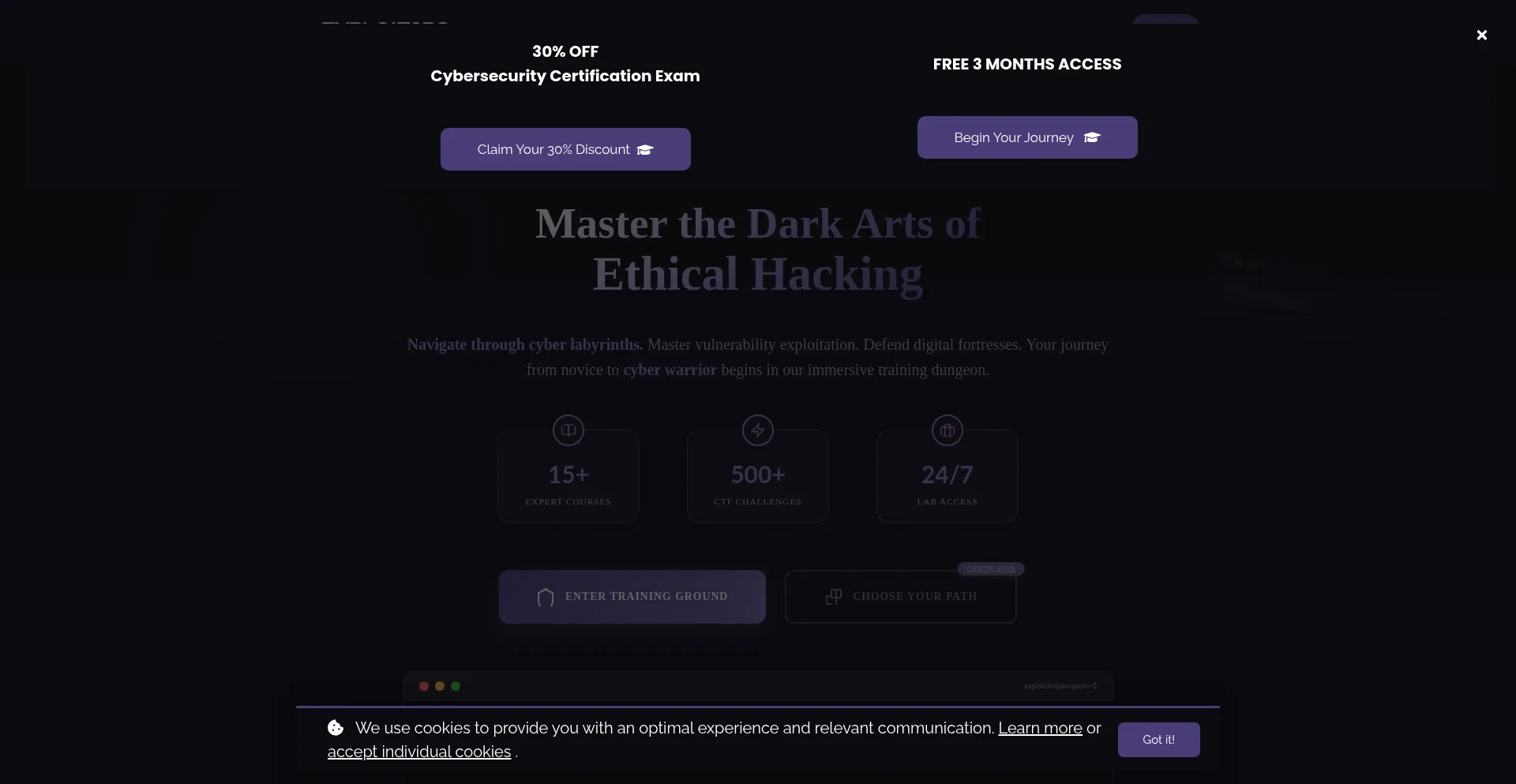The height and width of the screenshot is (784, 1516).
Task: Click the Coming Soon badge
Action: [991, 568]
